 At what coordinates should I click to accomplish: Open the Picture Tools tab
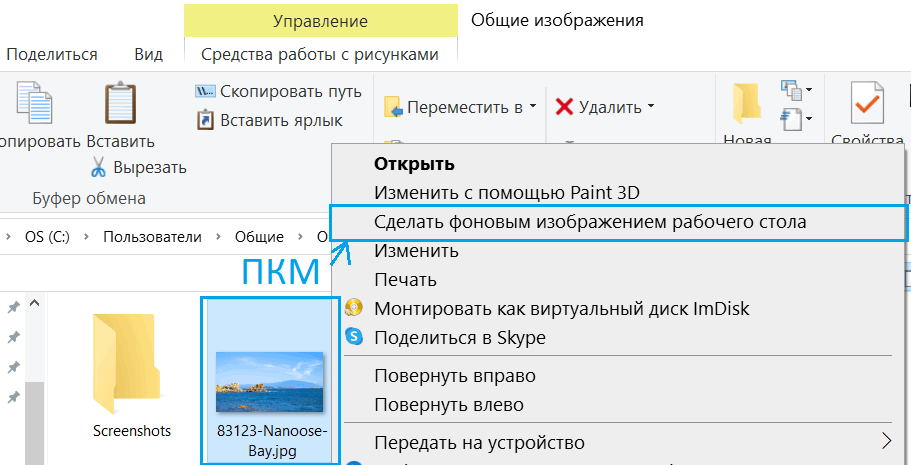[x=320, y=54]
